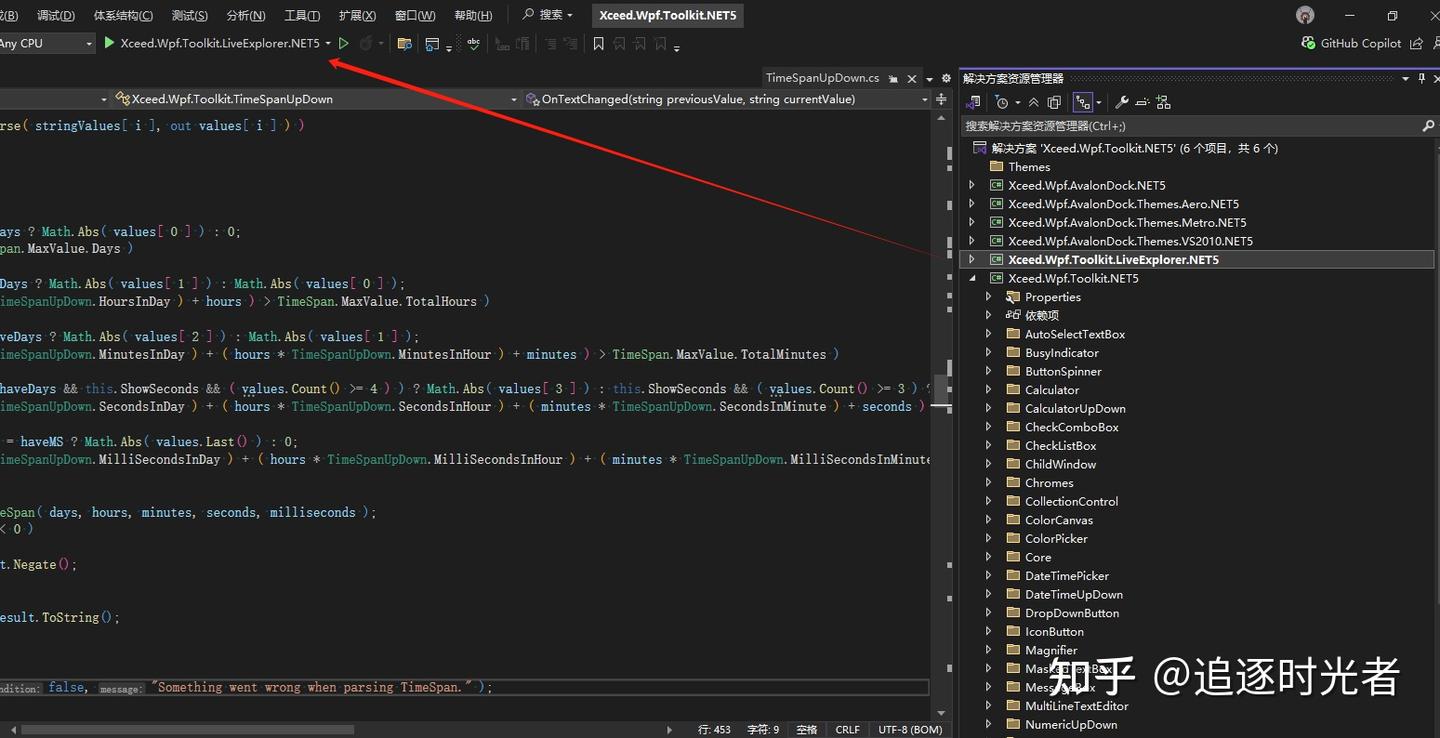Open the 调试(D) menu
This screenshot has height=738, width=1440.
click(x=56, y=15)
